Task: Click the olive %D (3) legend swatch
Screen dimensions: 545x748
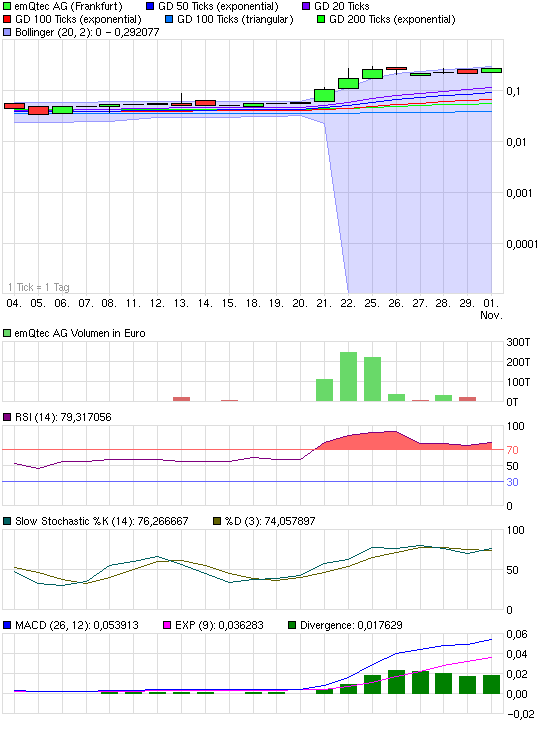Action: [x=217, y=521]
